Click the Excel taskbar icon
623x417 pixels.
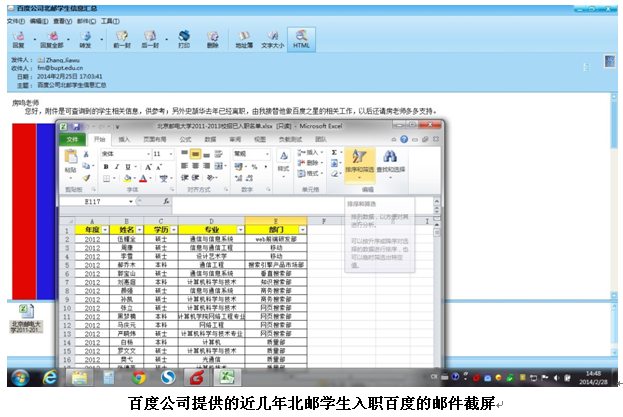[227, 377]
